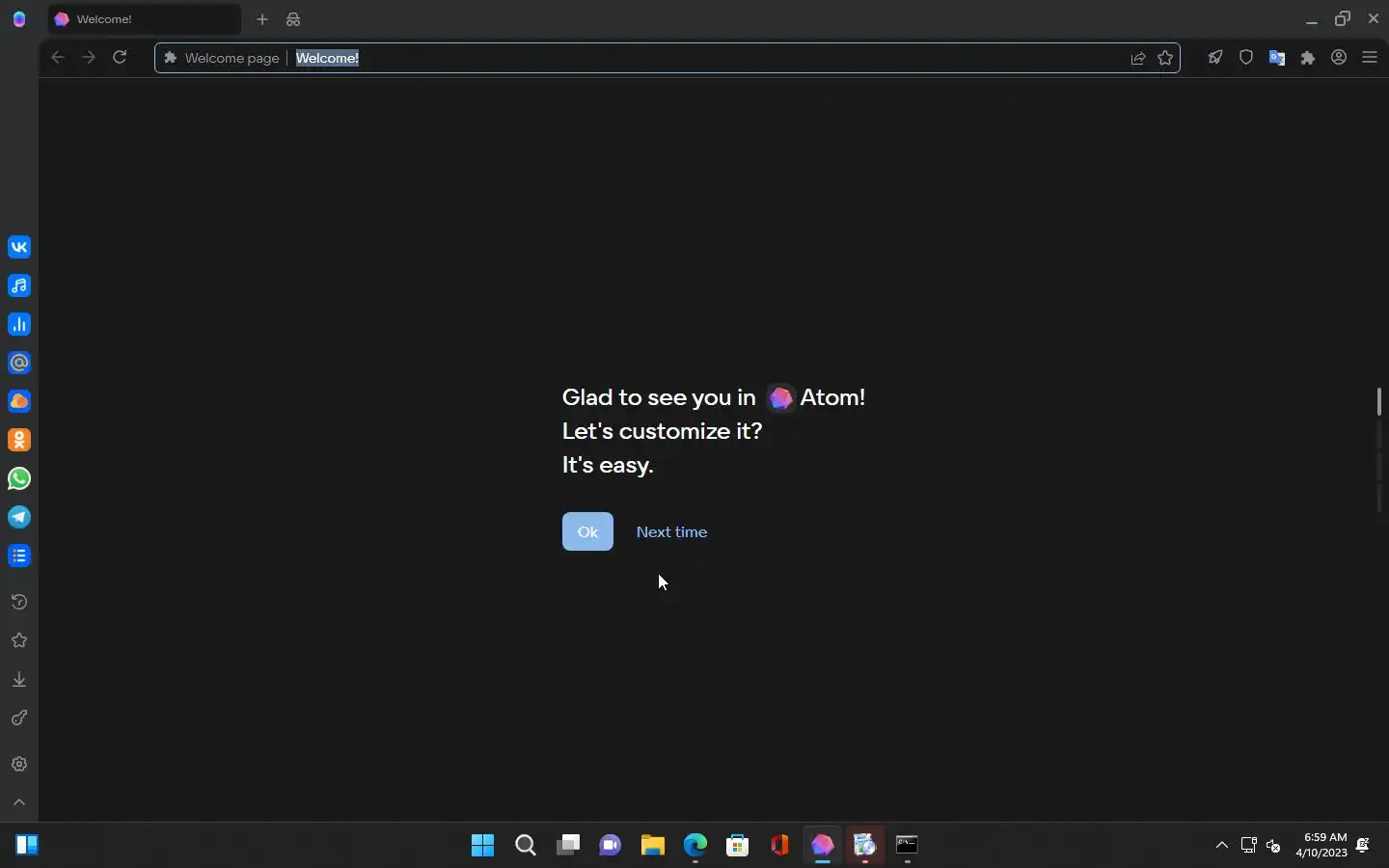Open the VK Music sidebar icon
The image size is (1389, 868).
[x=19, y=286]
